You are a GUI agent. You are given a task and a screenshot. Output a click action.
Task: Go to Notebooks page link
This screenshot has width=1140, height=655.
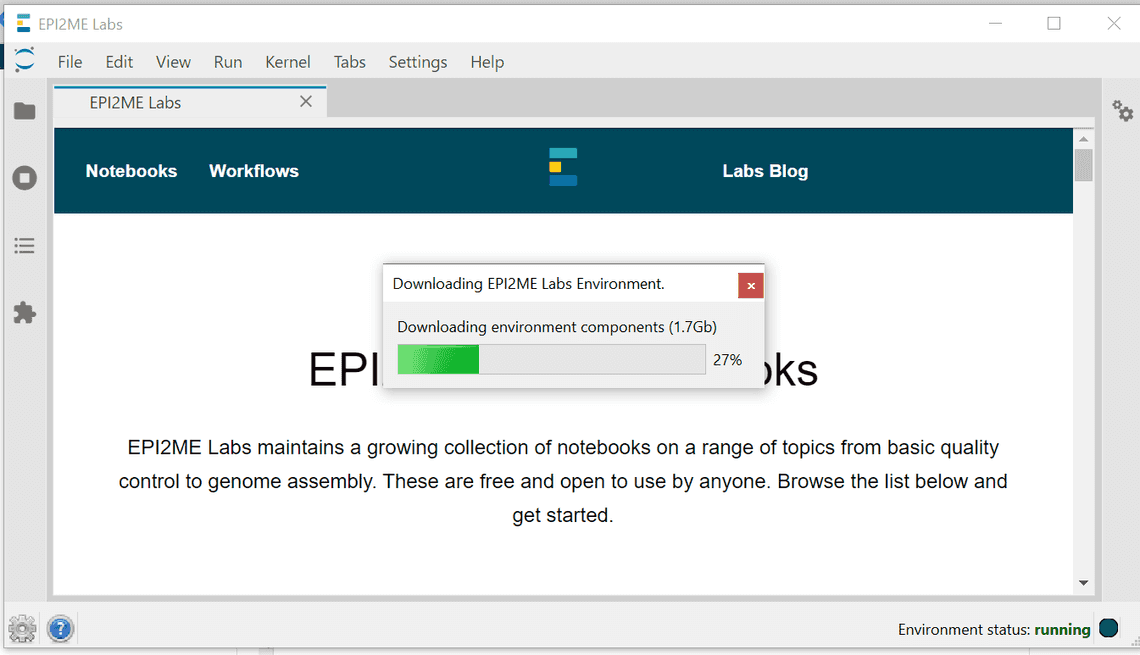pyautogui.click(x=131, y=171)
